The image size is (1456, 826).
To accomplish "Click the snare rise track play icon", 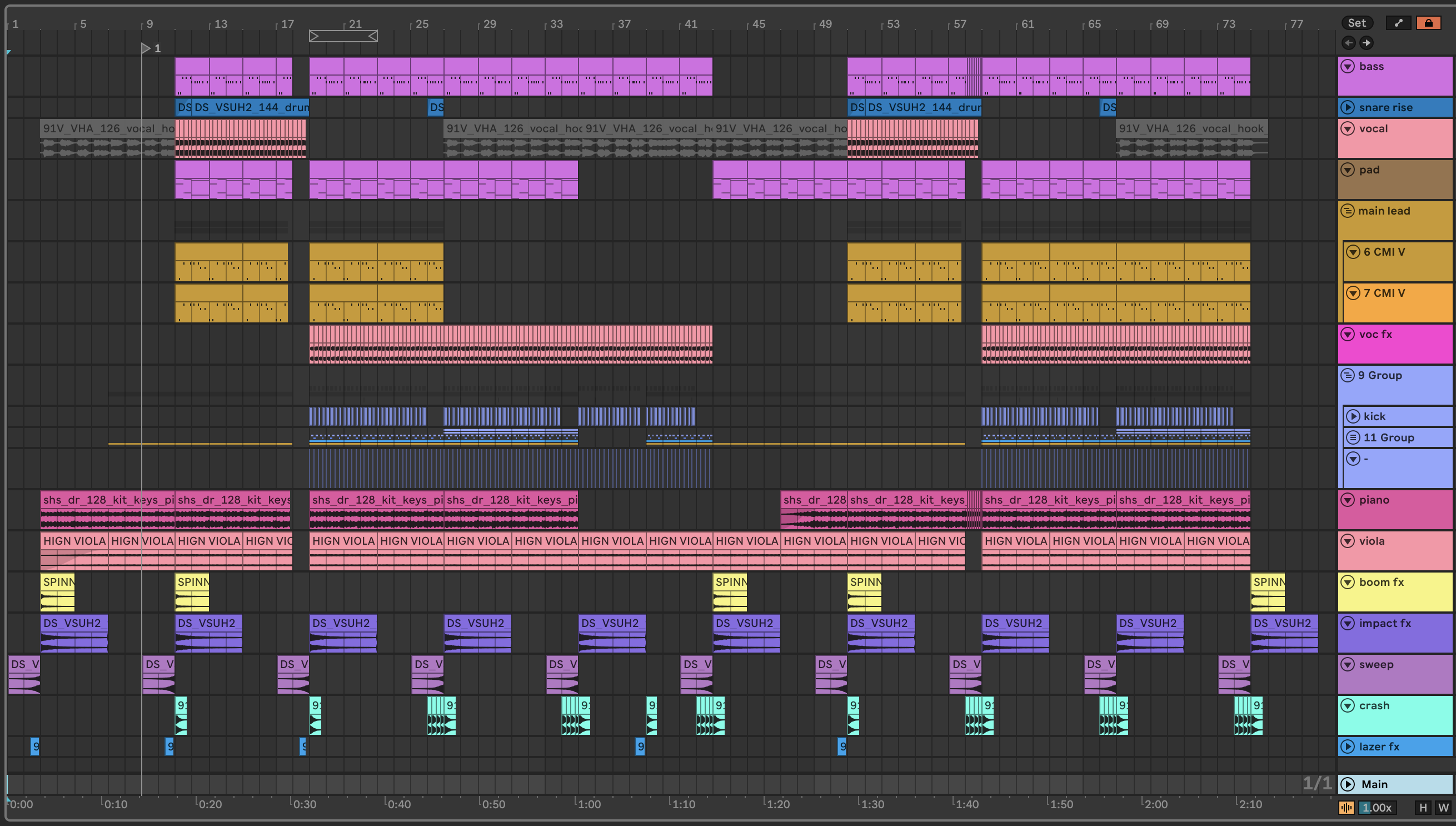I will coord(1348,107).
